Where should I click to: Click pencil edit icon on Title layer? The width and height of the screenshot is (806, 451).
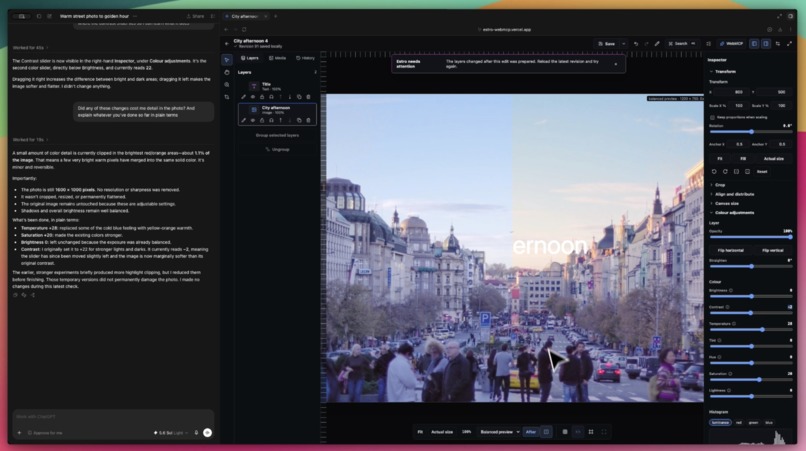[x=244, y=97]
